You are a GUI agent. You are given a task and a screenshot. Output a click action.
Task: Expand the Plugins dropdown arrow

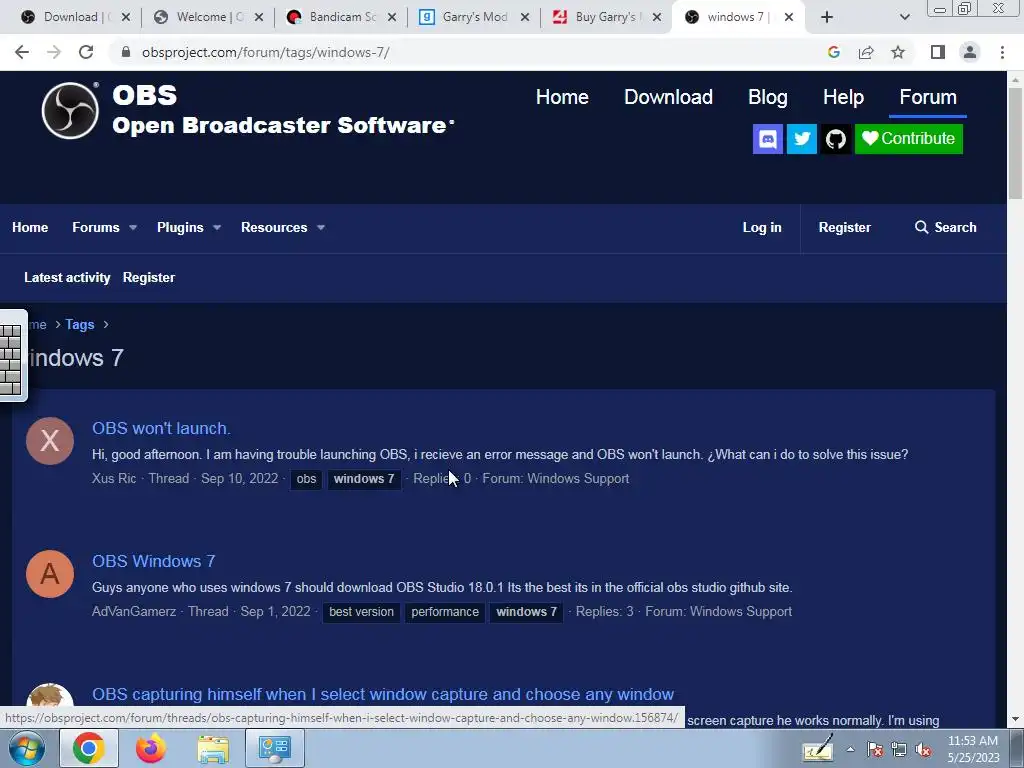217,227
